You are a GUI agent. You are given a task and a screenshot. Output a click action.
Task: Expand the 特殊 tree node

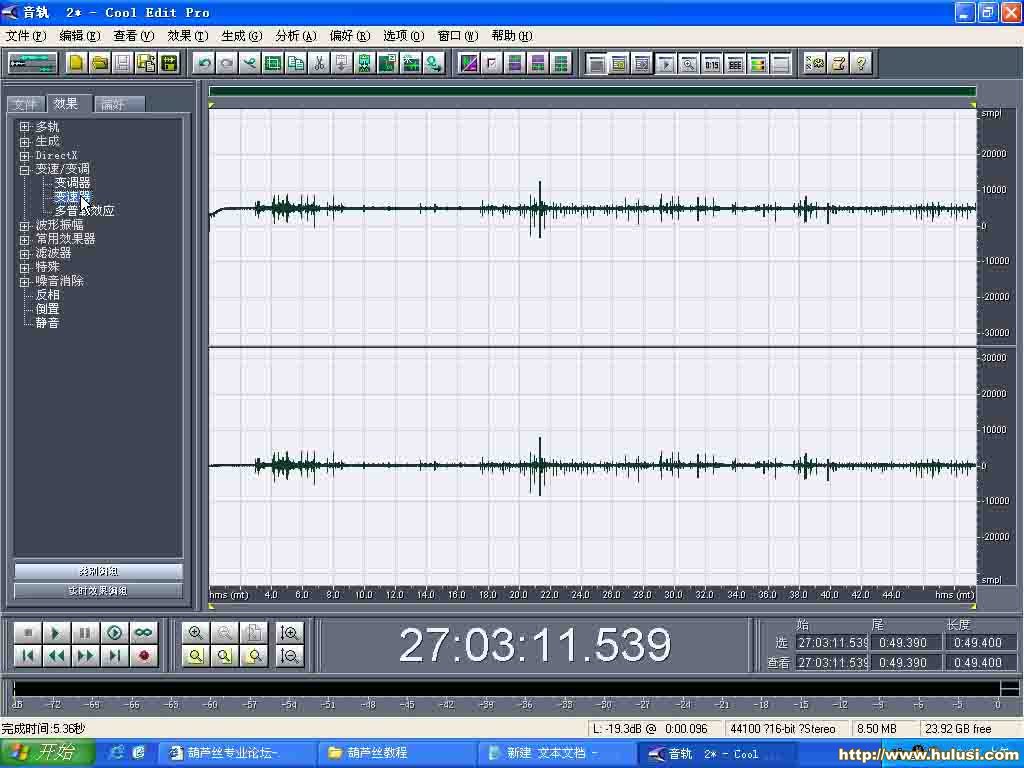(25, 267)
